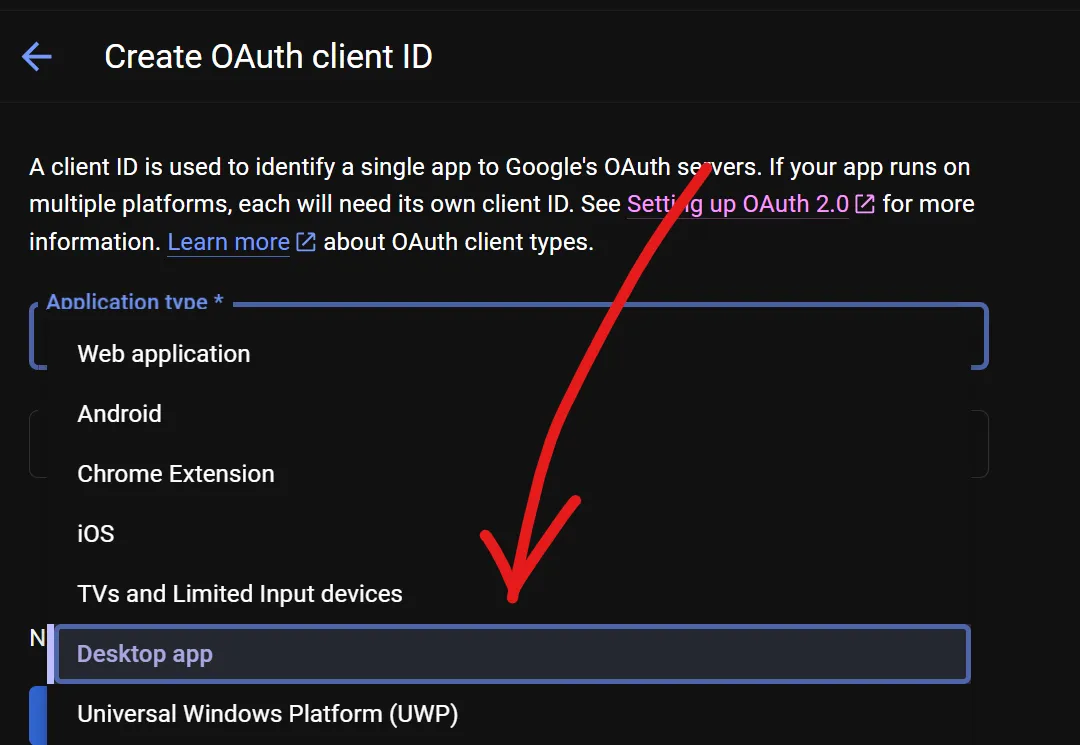Go back using the arrow icon
The image size is (1080, 745).
[37, 56]
